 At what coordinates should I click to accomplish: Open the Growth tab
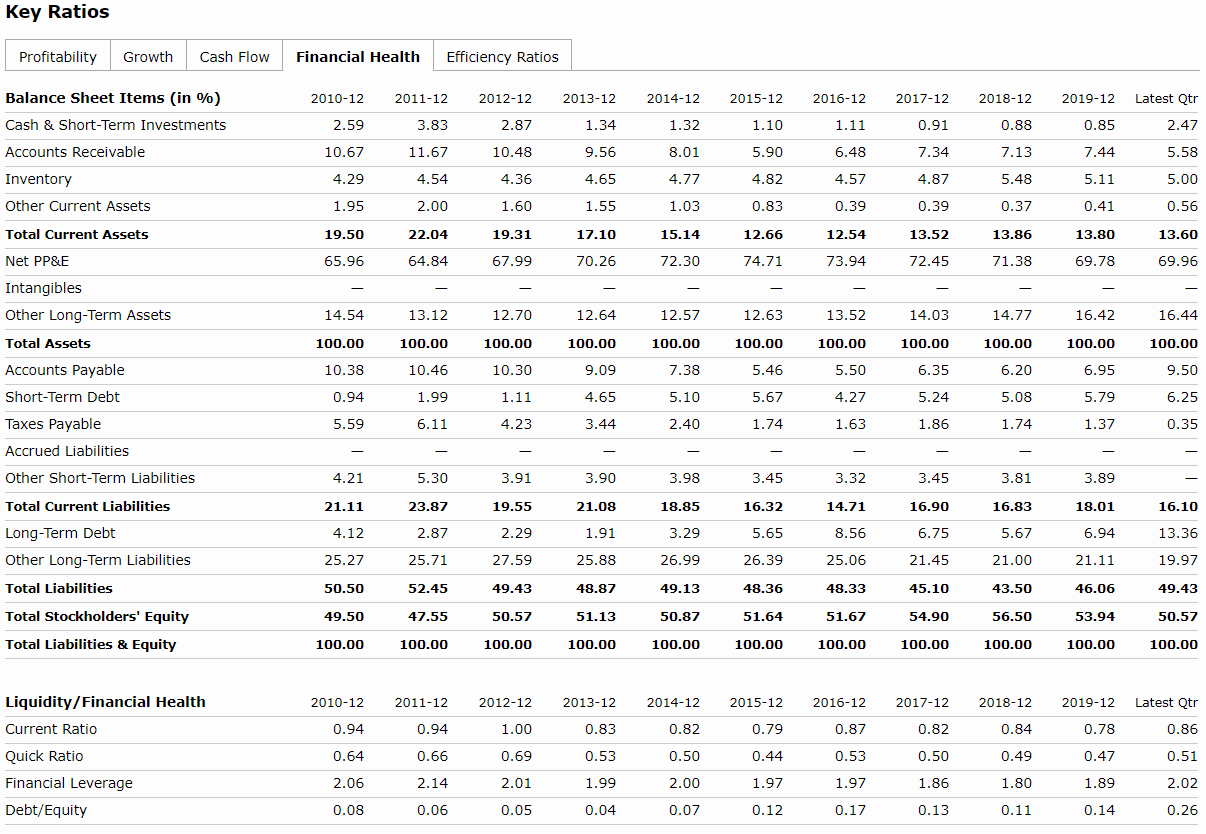(148, 57)
